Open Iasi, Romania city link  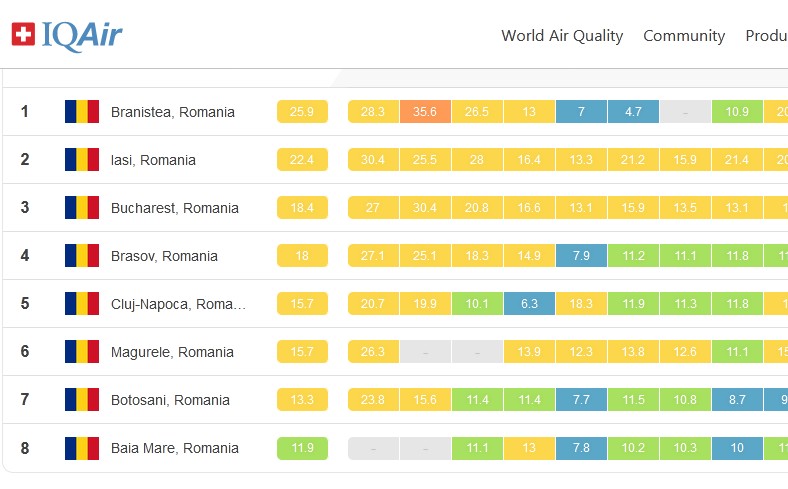click(x=153, y=160)
